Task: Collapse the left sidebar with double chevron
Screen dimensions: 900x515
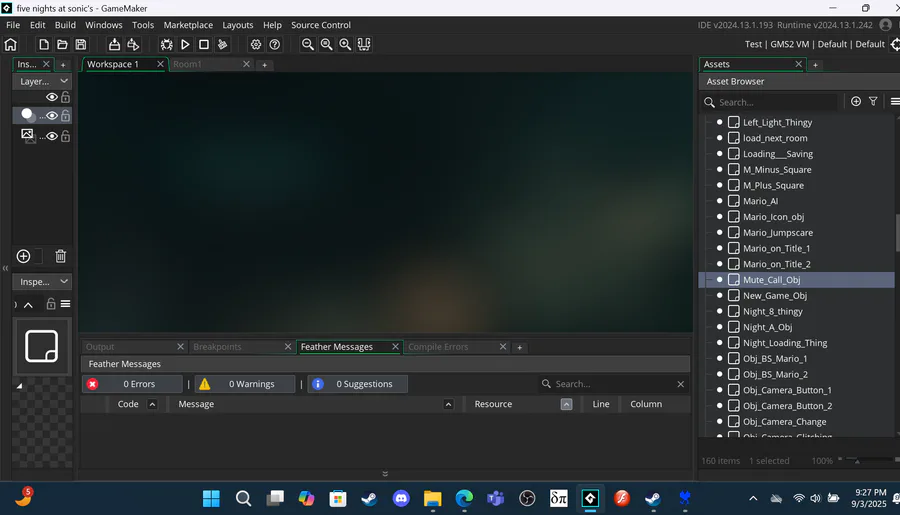Action: pyautogui.click(x=5, y=268)
